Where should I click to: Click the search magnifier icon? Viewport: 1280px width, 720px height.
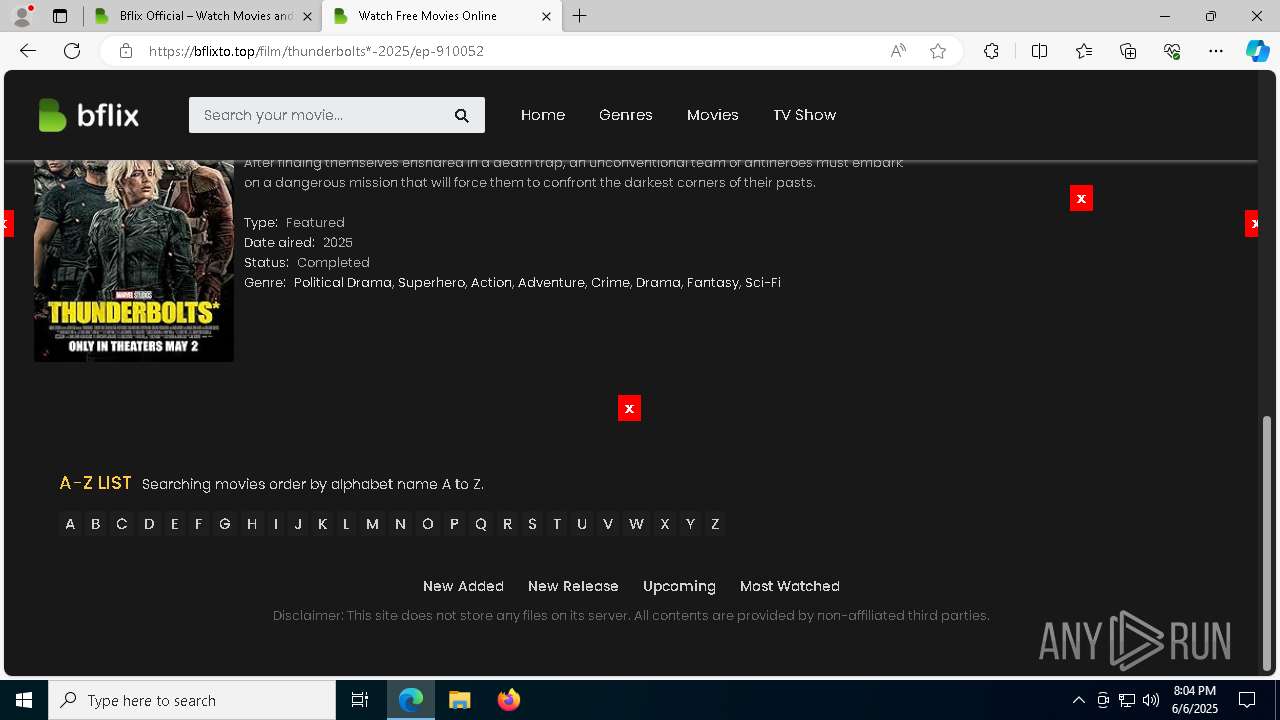(x=462, y=115)
